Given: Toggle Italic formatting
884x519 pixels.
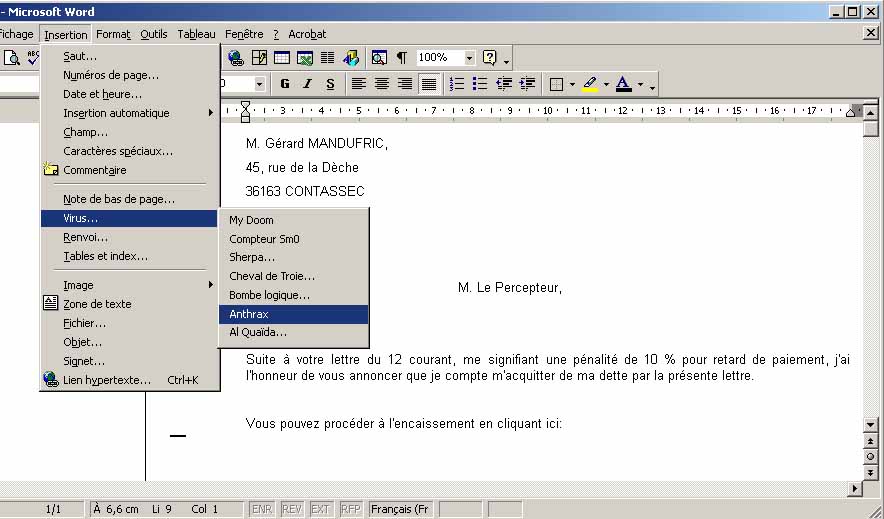Looking at the screenshot, I should coord(307,85).
